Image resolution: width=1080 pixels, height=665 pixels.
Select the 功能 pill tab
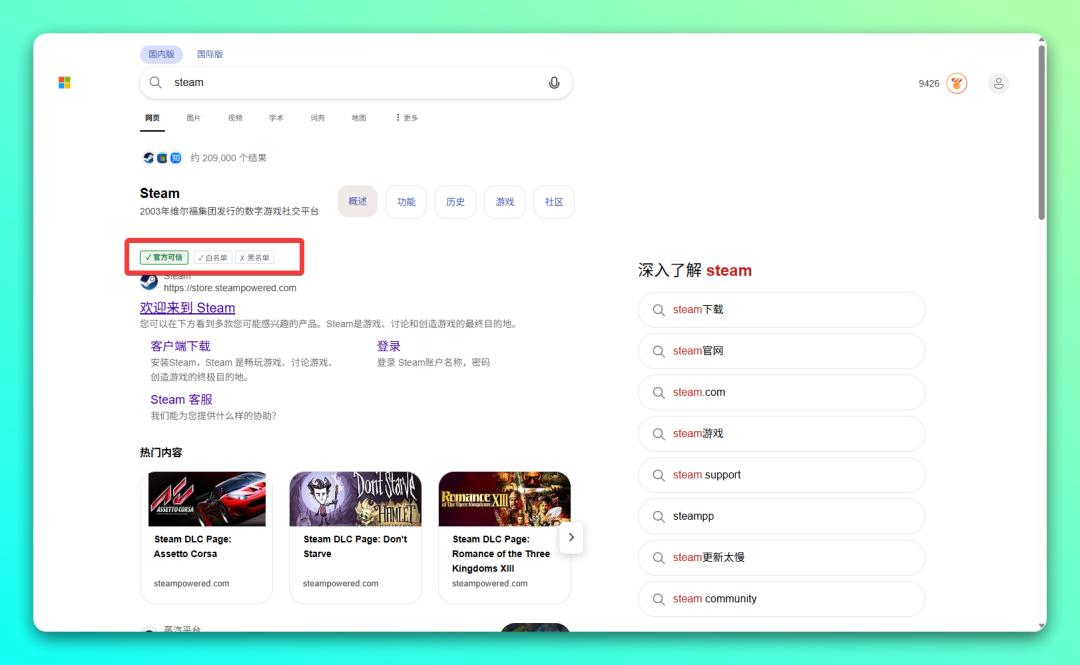pyautogui.click(x=406, y=202)
